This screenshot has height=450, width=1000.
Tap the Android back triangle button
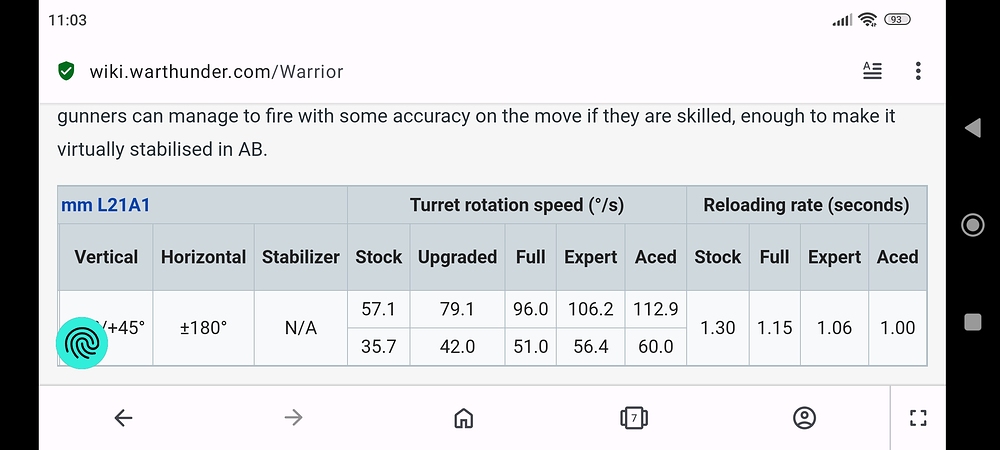(x=973, y=128)
